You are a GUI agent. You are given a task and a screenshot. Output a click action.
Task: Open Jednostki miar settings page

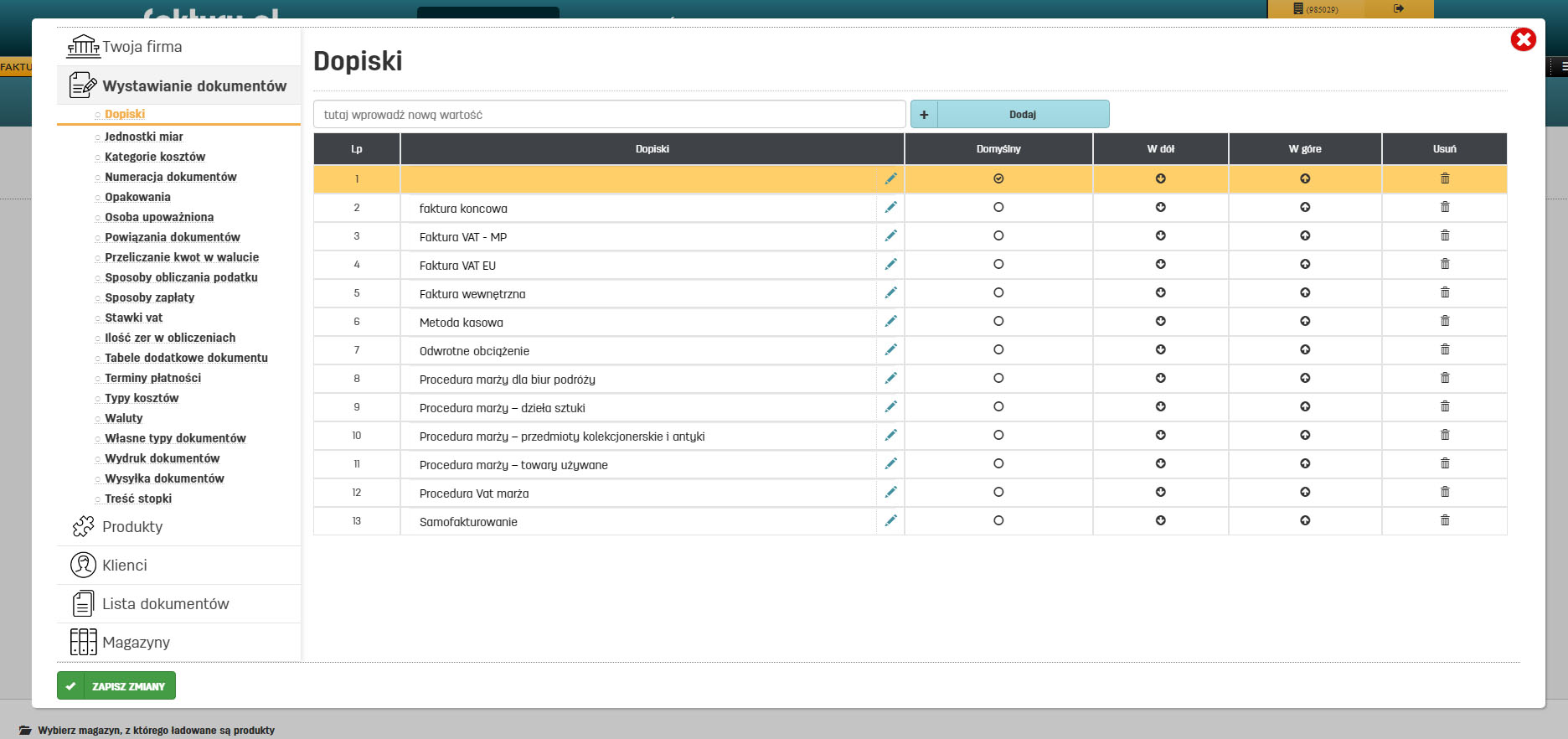[x=143, y=137]
